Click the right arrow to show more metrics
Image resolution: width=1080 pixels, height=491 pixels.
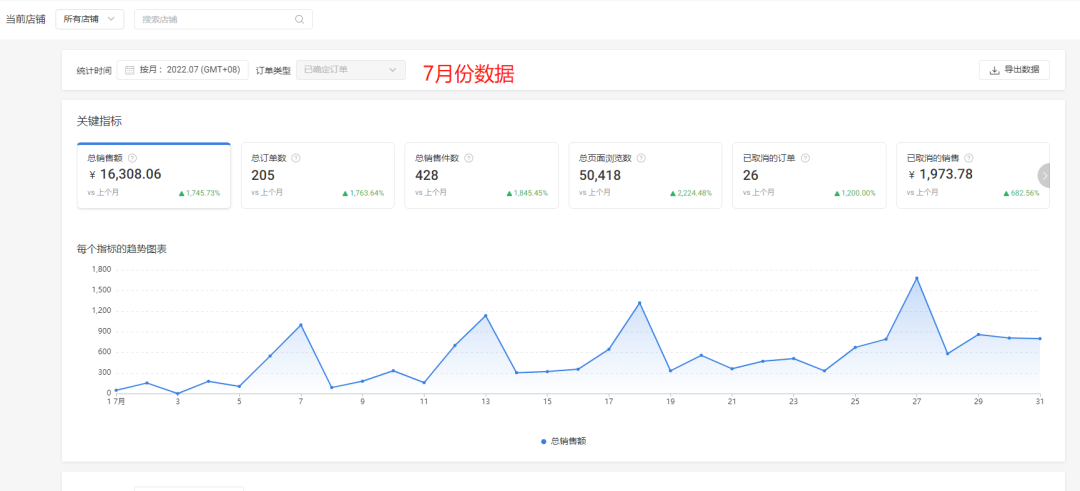coord(1045,176)
